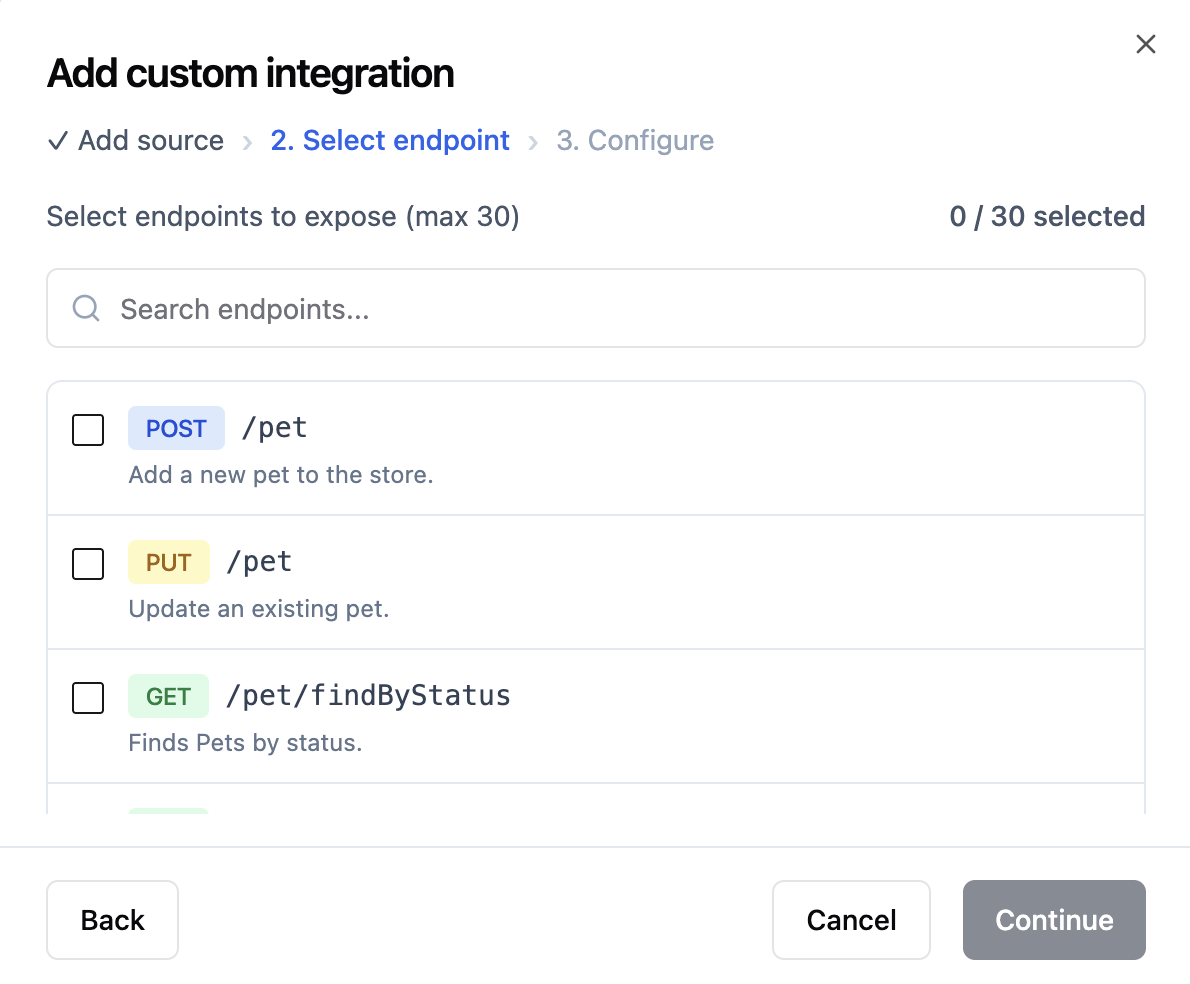This screenshot has width=1190, height=984.
Task: Check the checkbox for the POST /pet endpoint
Action: pyautogui.click(x=87, y=430)
